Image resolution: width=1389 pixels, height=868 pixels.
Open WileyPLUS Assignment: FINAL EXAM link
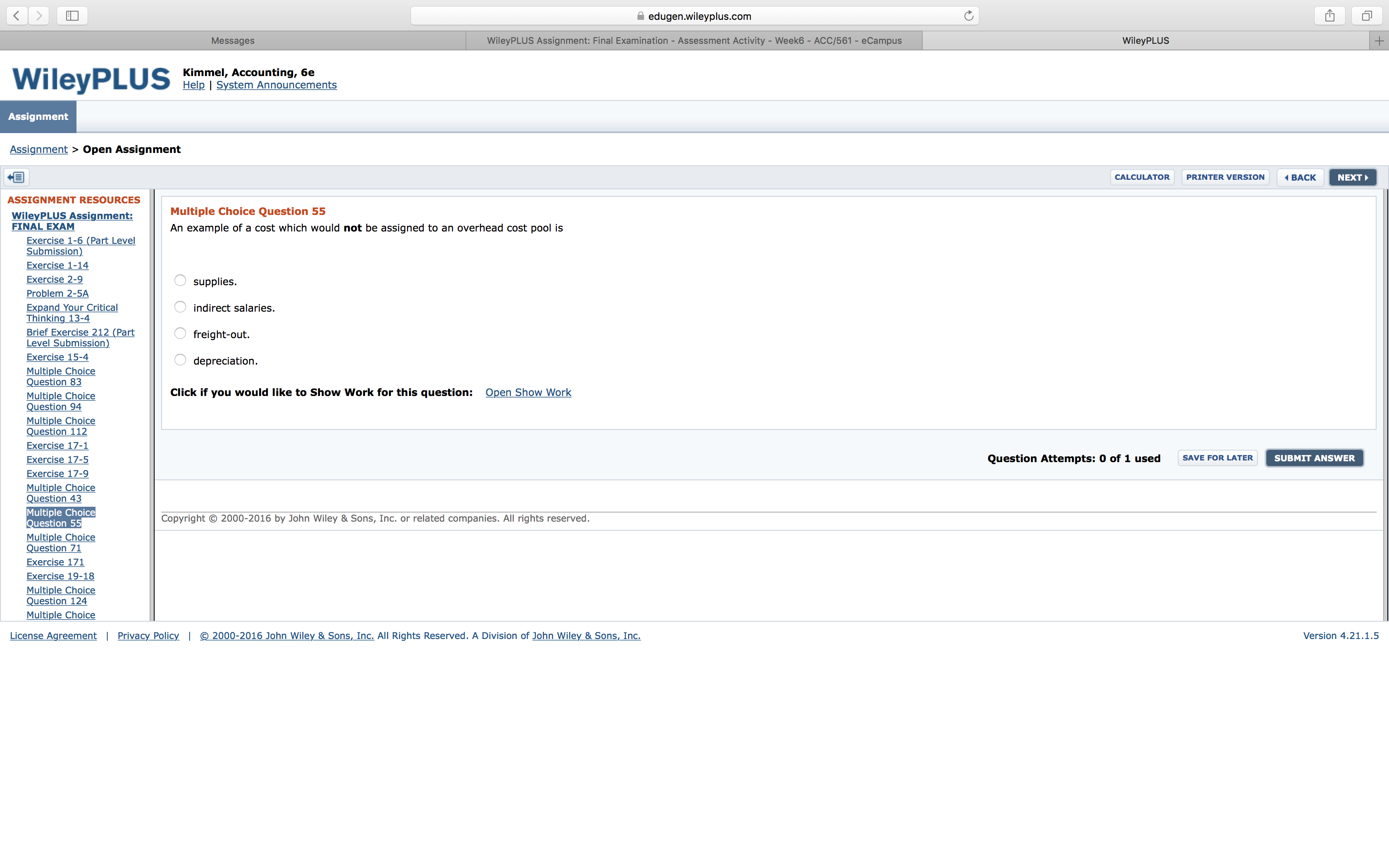(x=72, y=221)
